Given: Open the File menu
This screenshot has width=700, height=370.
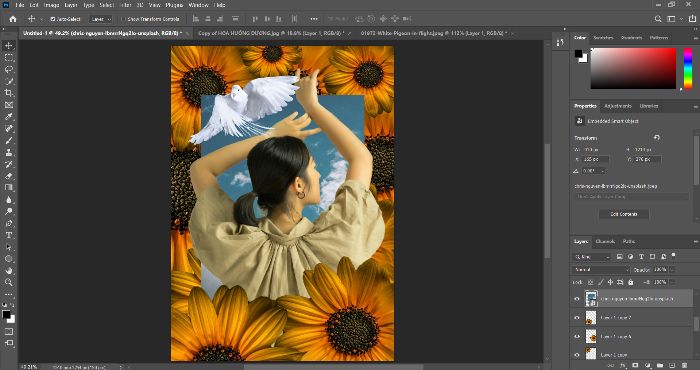Looking at the screenshot, I should pyautogui.click(x=19, y=5).
